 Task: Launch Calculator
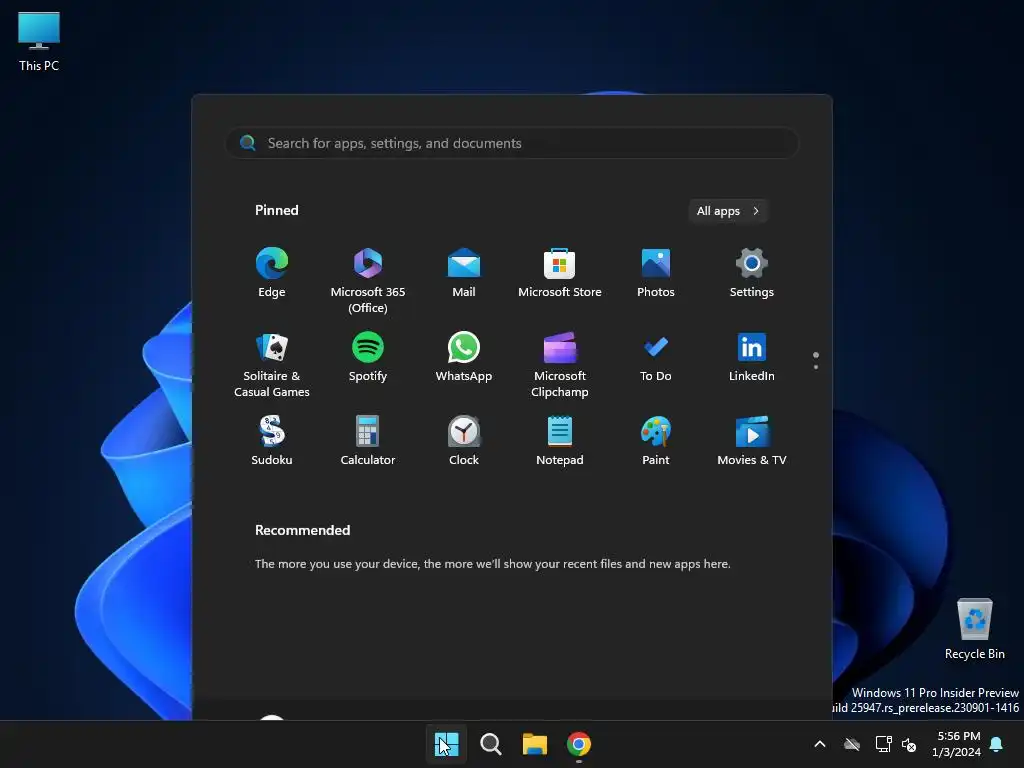368,441
